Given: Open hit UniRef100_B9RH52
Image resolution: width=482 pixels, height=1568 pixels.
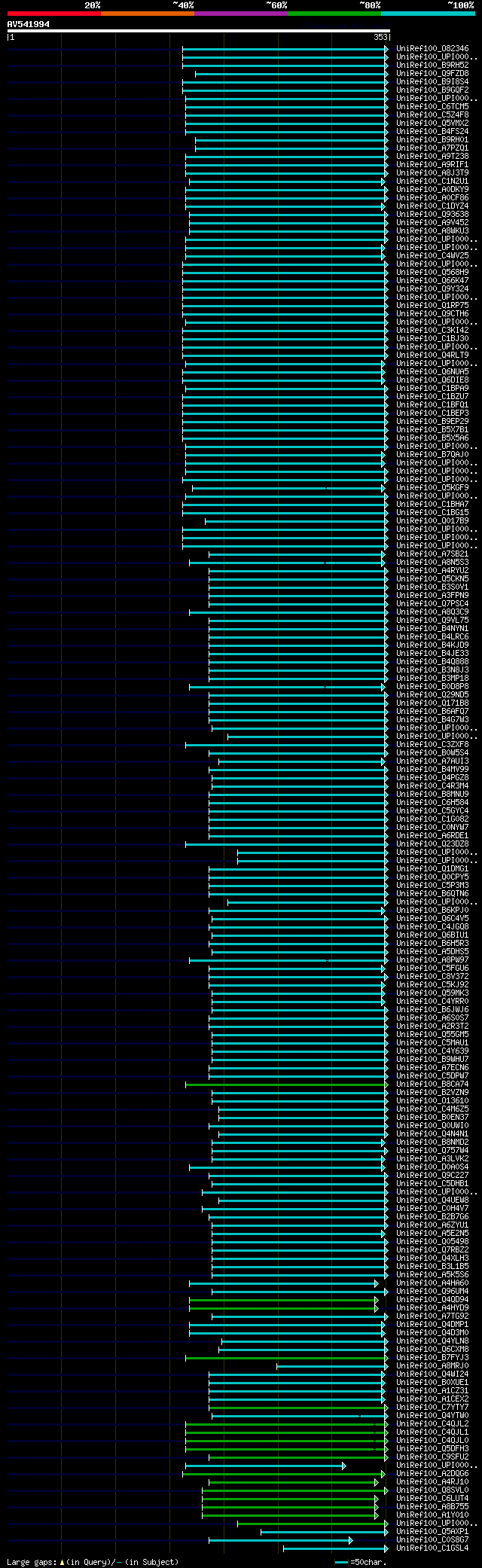Looking at the screenshot, I should pos(432,66).
